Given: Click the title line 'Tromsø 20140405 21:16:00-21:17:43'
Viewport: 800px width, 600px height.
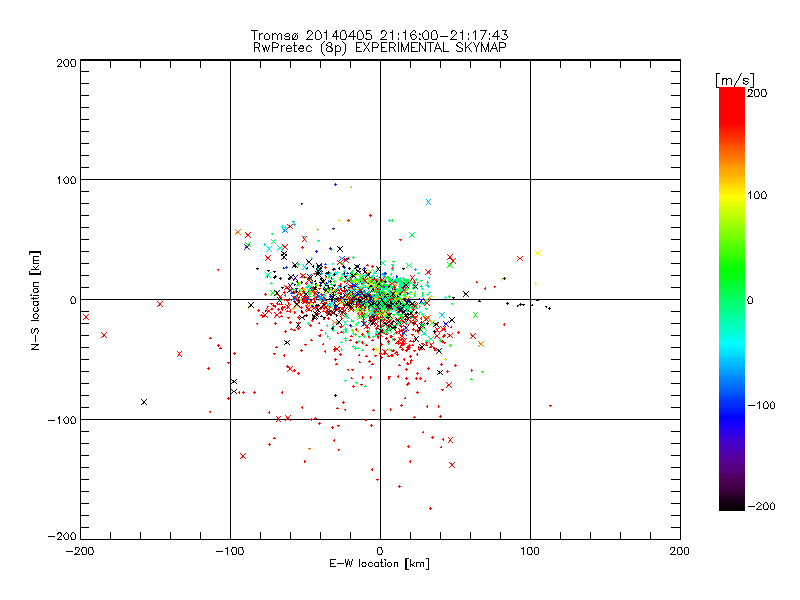Looking at the screenshot, I should pyautogui.click(x=379, y=35).
